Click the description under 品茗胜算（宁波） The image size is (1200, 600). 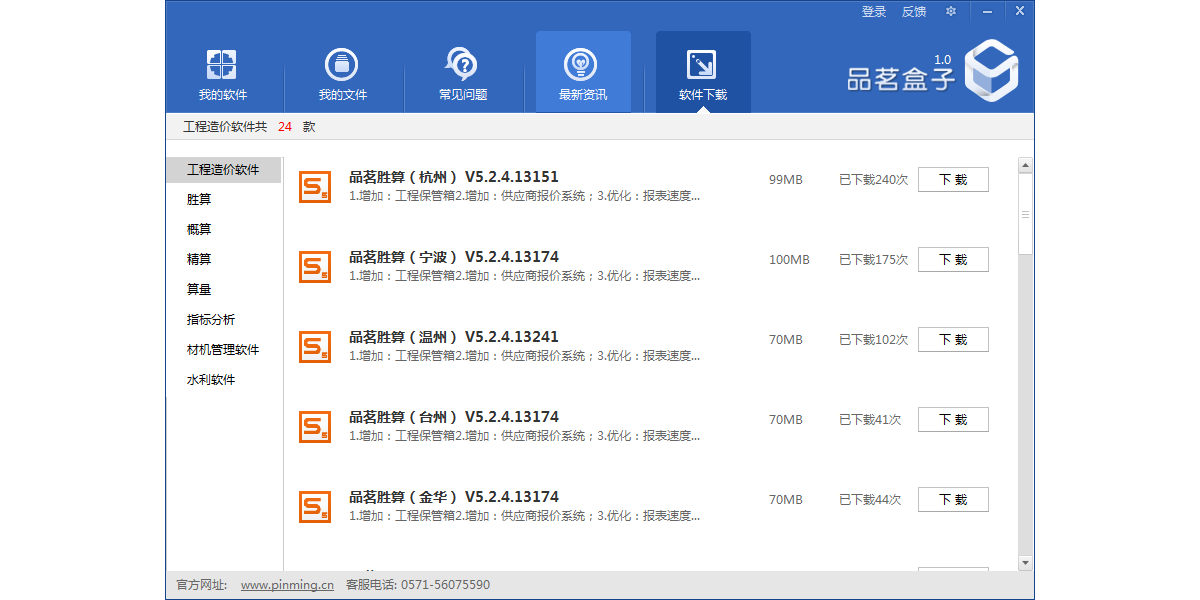(x=525, y=276)
